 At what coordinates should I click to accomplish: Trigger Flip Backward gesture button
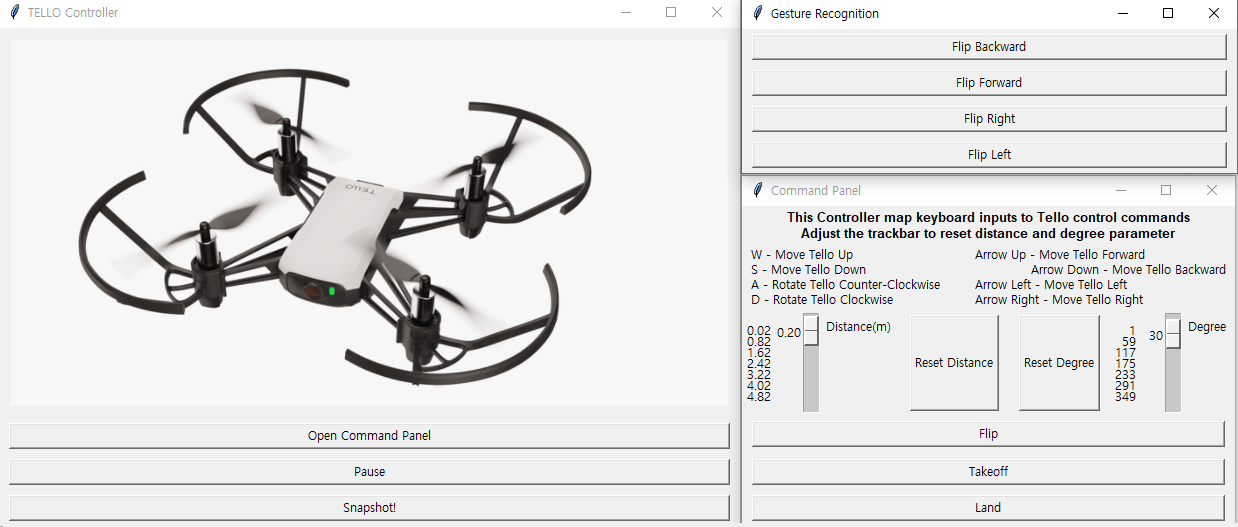tap(989, 47)
